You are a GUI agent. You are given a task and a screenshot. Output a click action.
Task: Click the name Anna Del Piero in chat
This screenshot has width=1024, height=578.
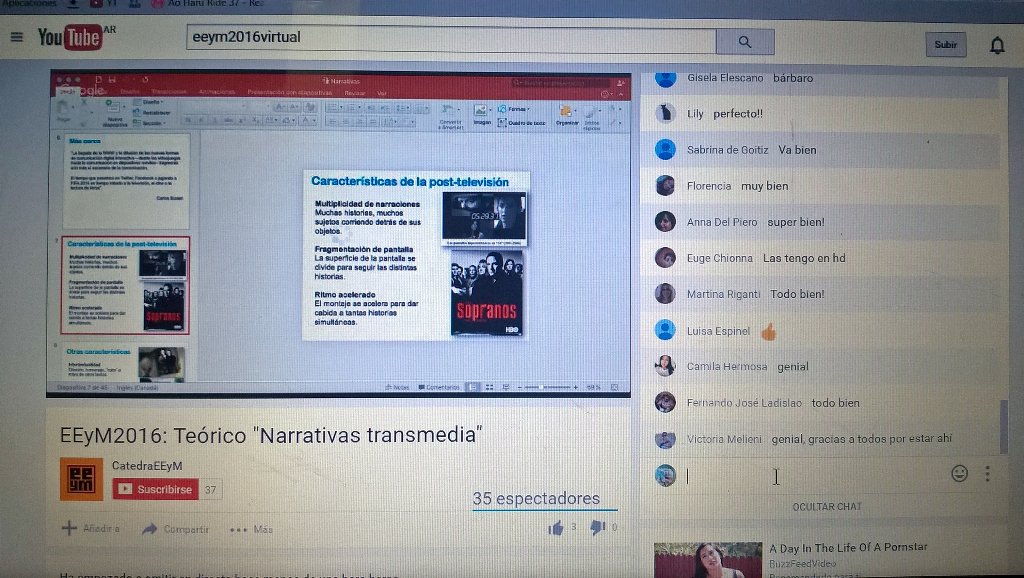[x=722, y=222]
